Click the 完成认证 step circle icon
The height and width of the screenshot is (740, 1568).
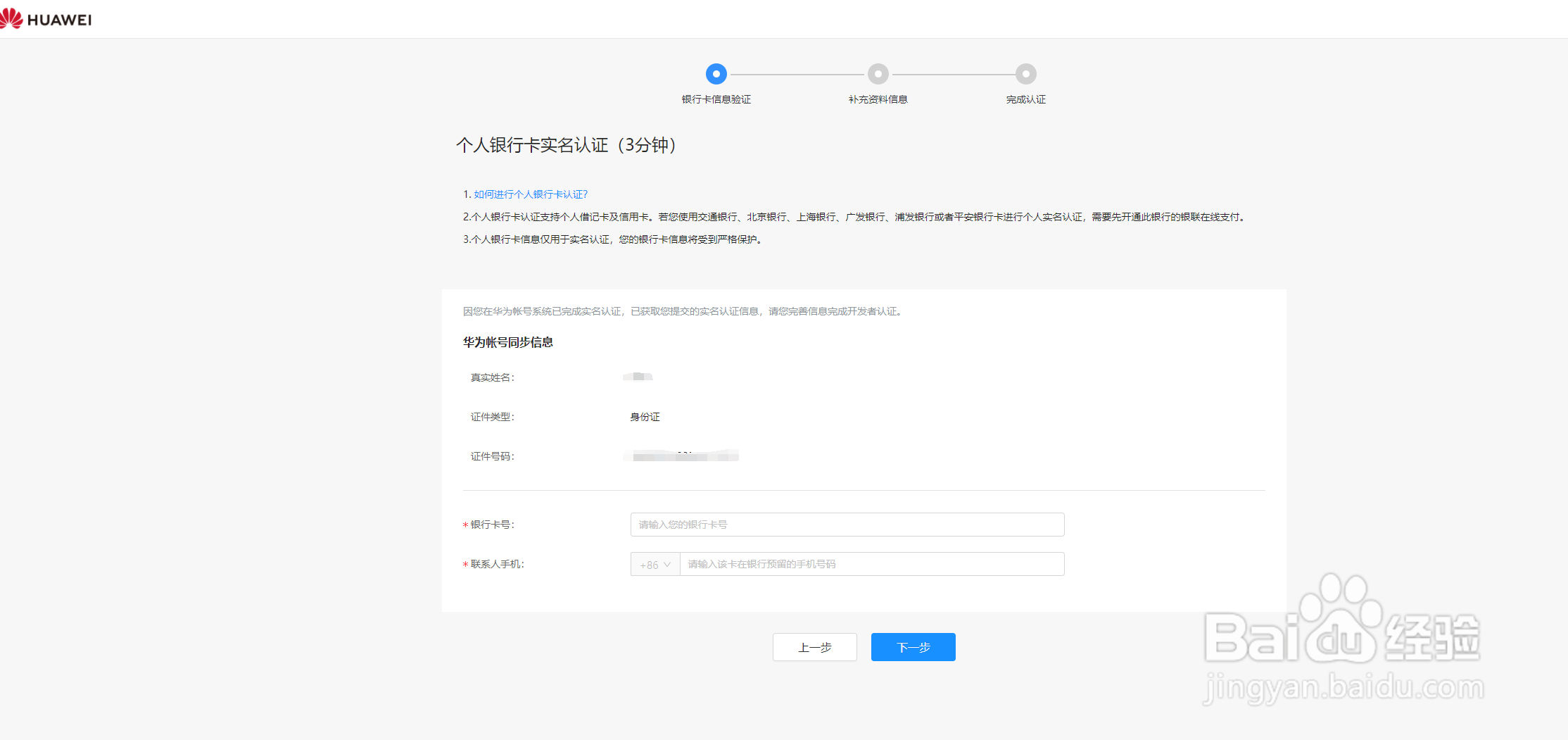(x=1025, y=73)
